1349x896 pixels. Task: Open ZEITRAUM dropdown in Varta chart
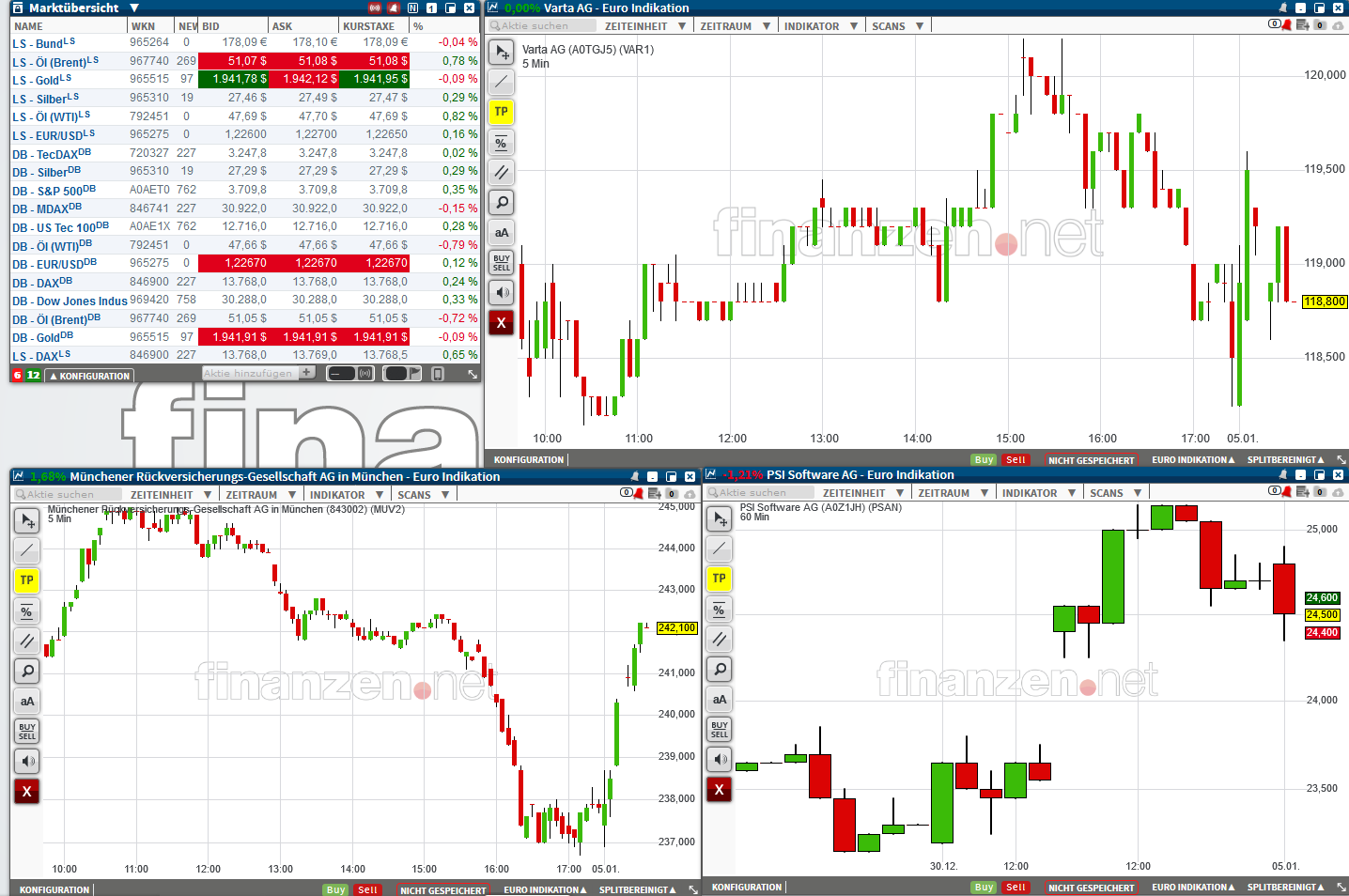pyautogui.click(x=735, y=26)
